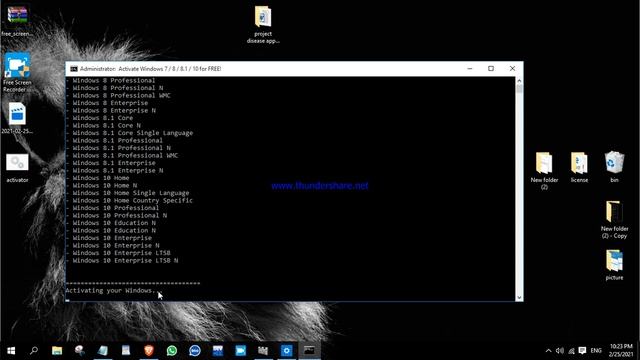
Task: Open the blue Settings gear taskbar app
Action: tap(287, 351)
